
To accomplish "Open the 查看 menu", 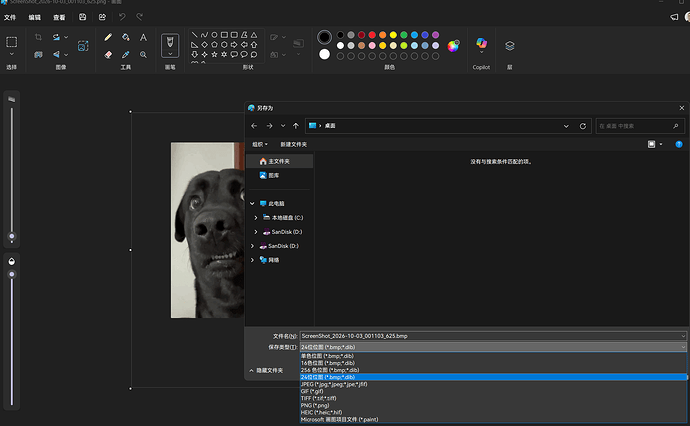I will (x=59, y=17).
